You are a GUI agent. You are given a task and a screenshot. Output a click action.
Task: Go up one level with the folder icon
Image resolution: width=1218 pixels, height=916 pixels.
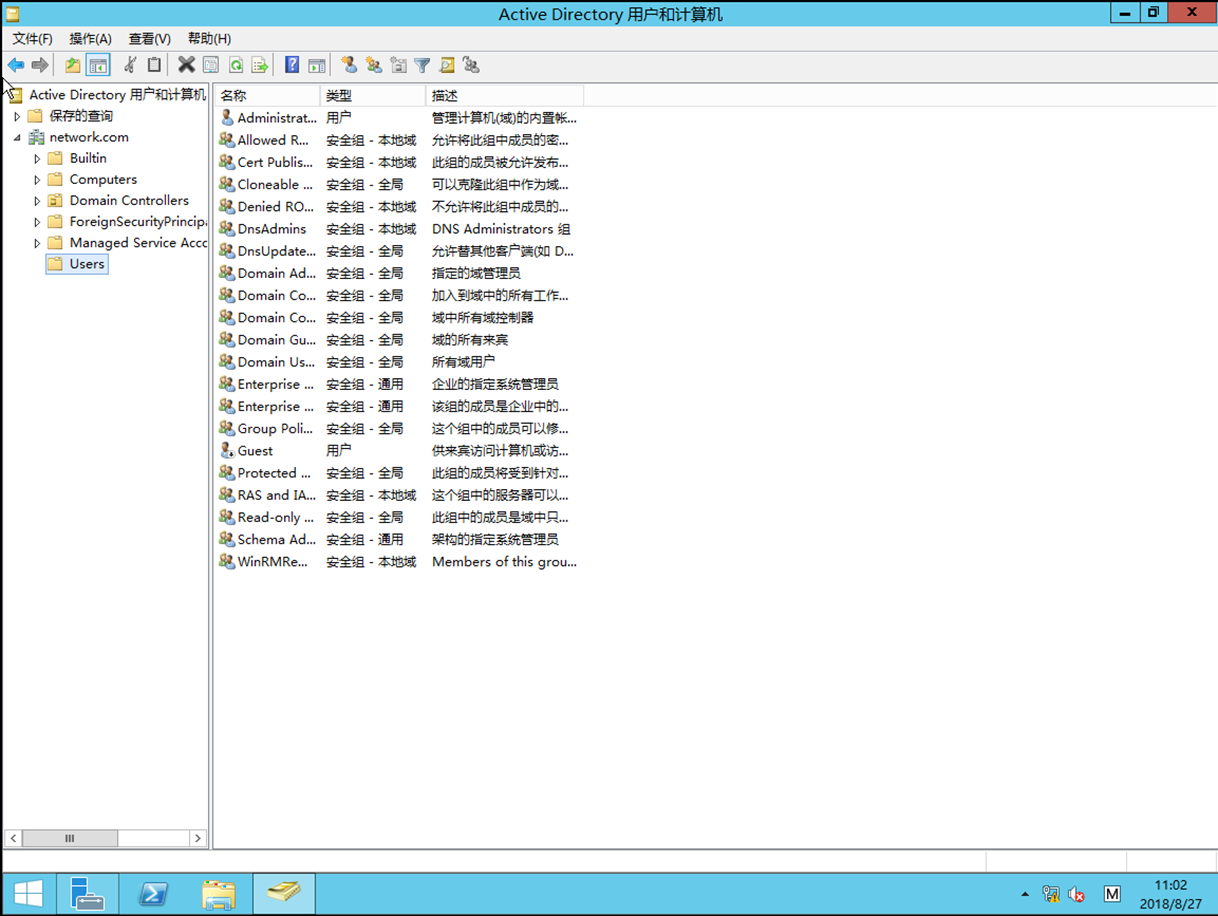[73, 65]
